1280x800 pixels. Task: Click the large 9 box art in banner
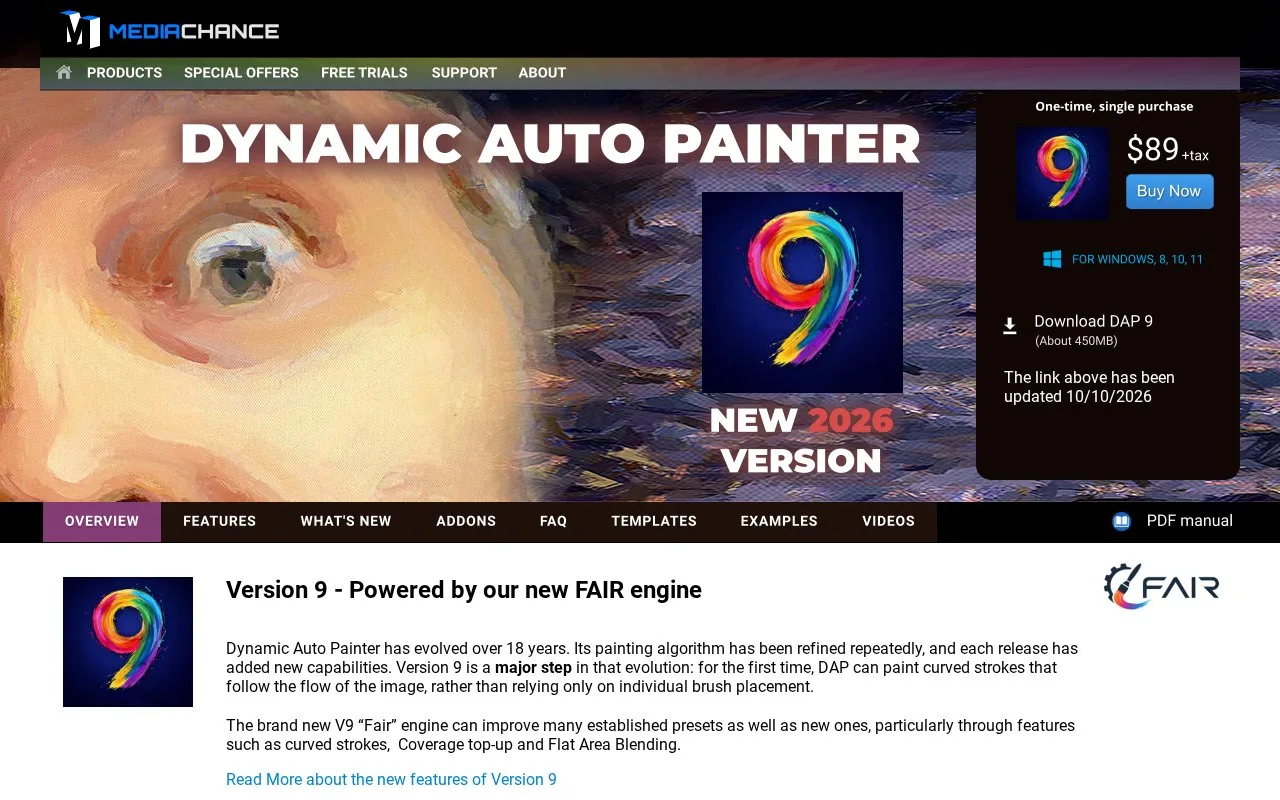(802, 292)
